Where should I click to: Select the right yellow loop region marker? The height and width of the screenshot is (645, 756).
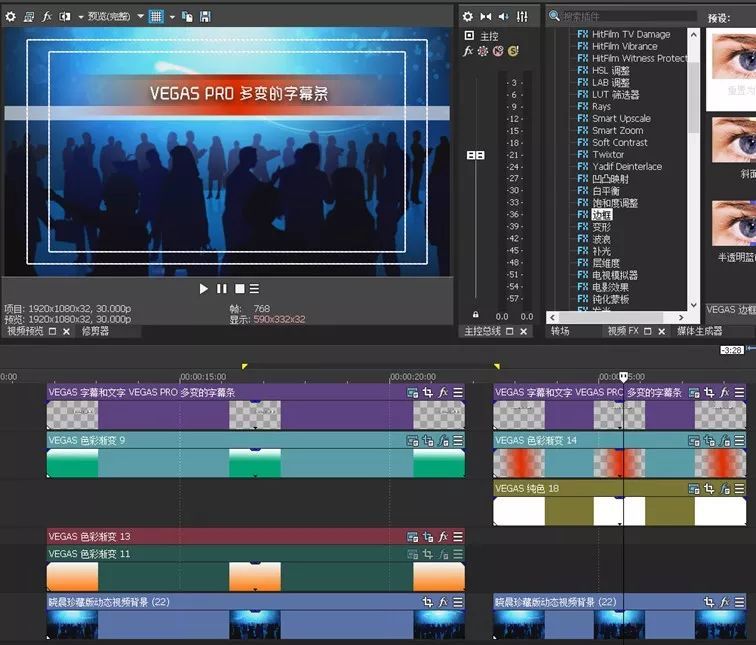point(497,367)
